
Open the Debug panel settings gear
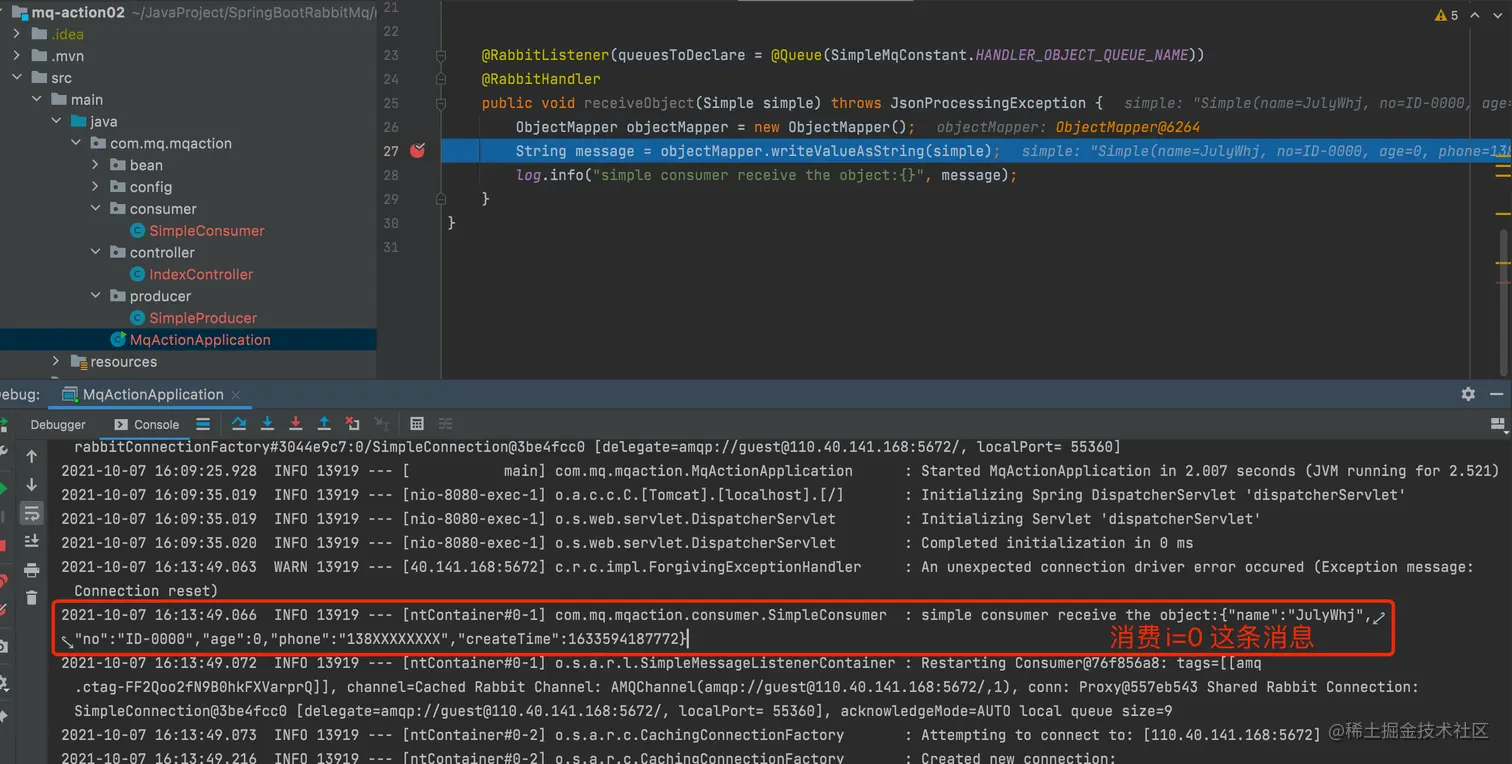1468,394
